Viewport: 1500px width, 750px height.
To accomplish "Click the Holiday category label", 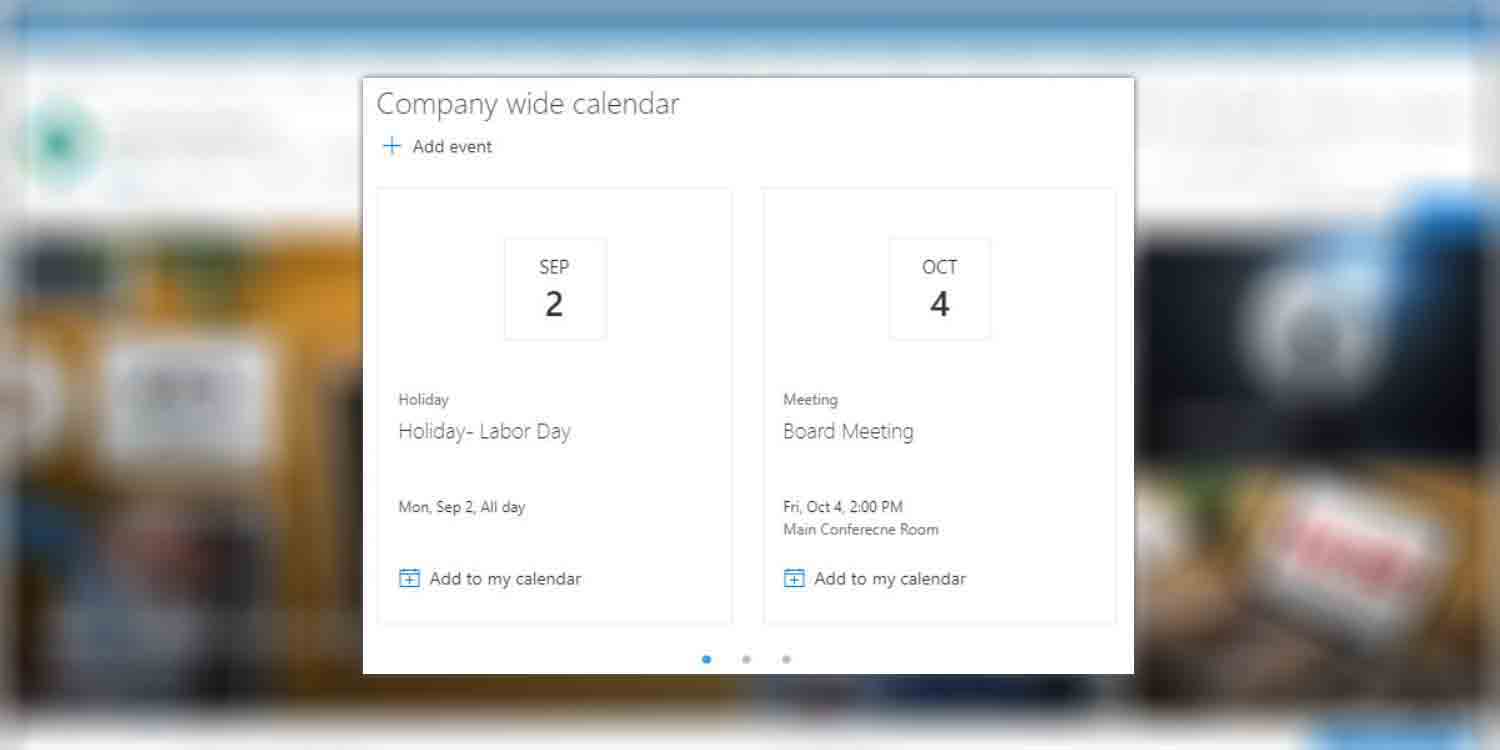I will (x=423, y=399).
